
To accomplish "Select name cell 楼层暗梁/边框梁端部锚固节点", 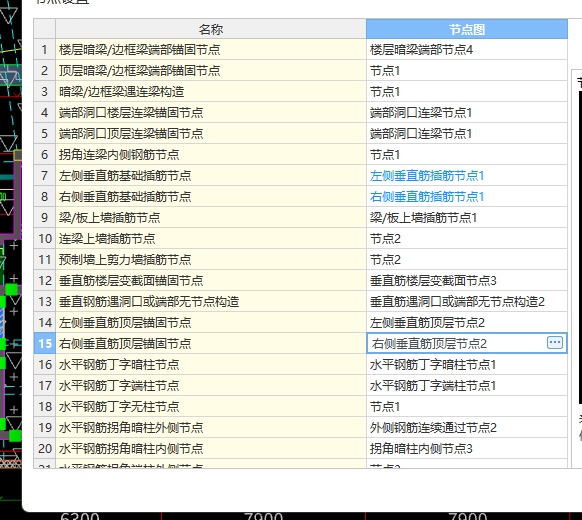I will [x=211, y=50].
